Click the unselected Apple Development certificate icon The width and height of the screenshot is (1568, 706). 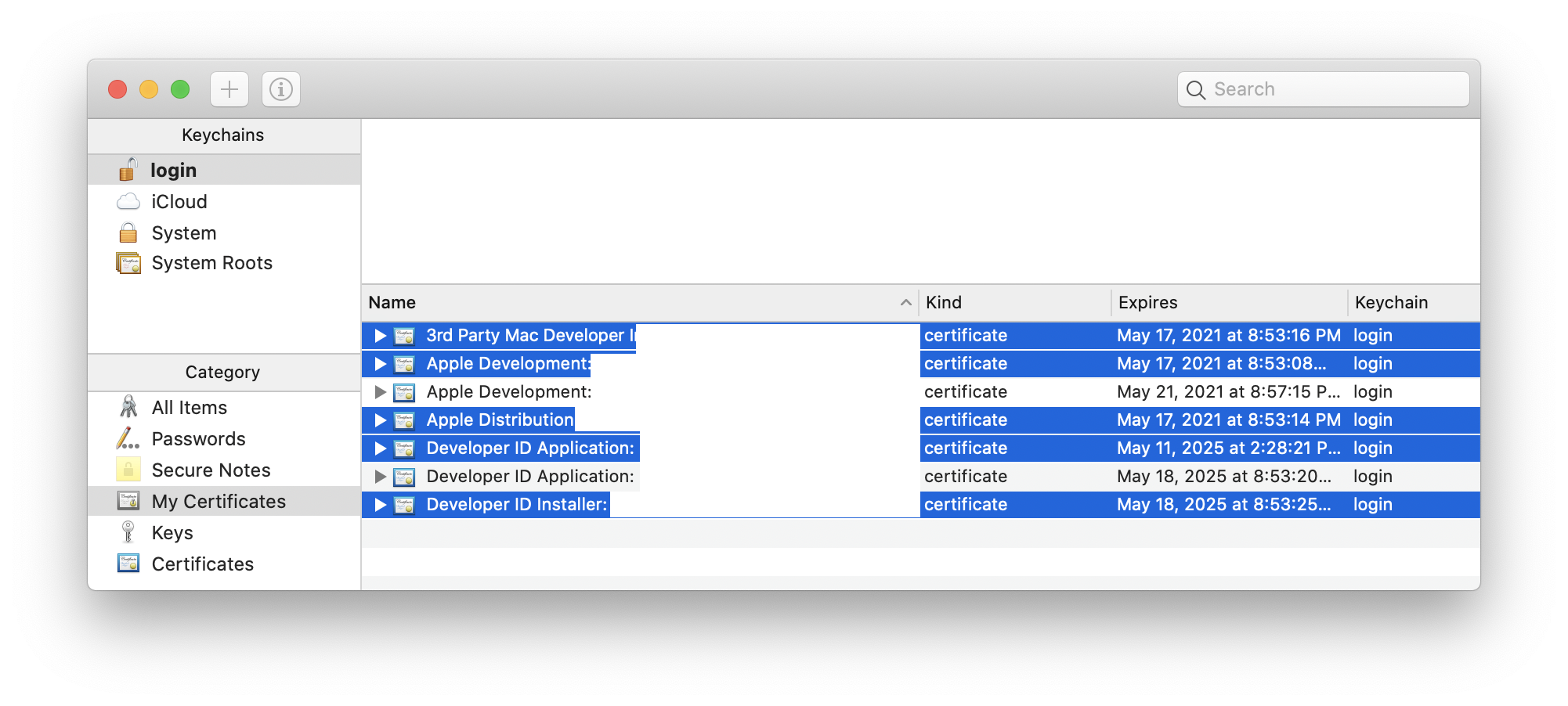(x=404, y=392)
